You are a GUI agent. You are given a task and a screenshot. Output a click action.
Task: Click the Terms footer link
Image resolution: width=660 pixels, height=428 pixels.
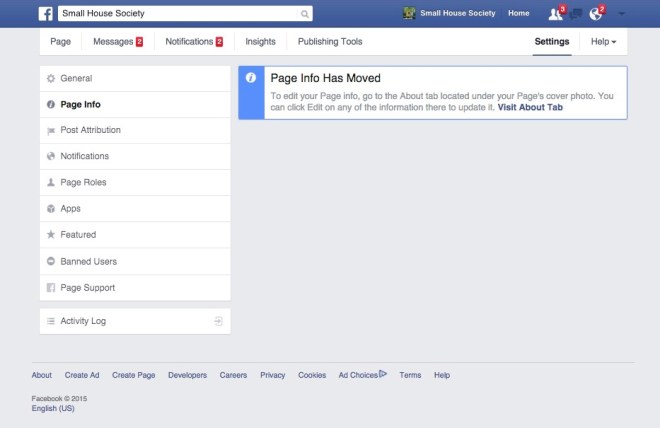[410, 375]
